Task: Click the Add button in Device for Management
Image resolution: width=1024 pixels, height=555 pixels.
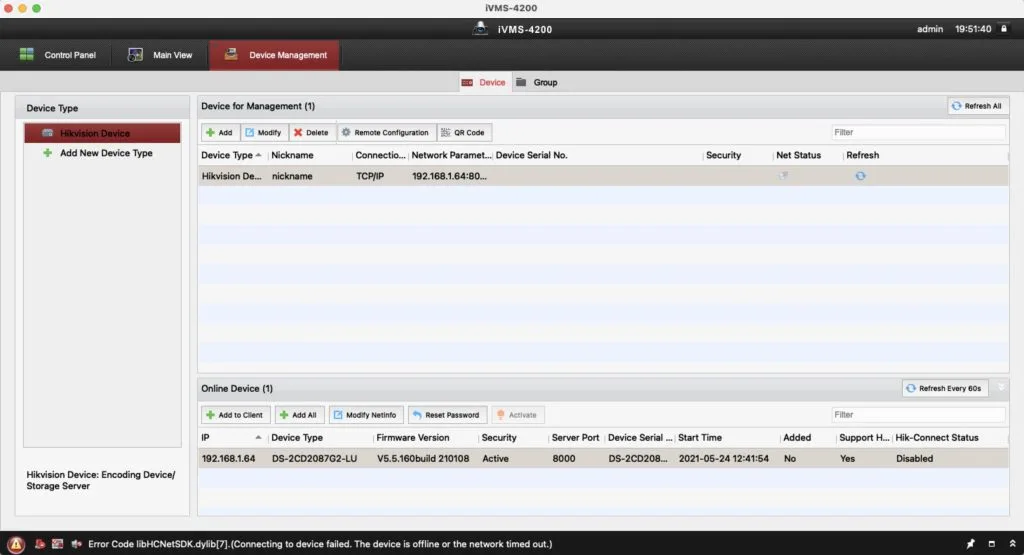Action: (220, 133)
